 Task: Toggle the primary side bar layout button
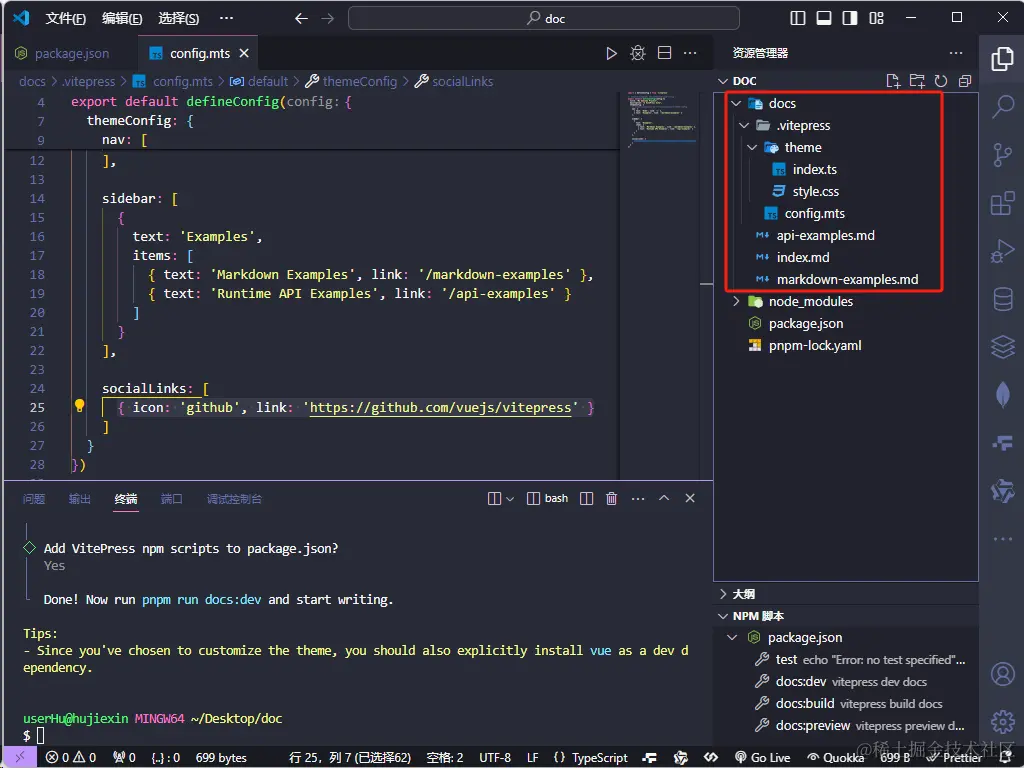(x=797, y=18)
